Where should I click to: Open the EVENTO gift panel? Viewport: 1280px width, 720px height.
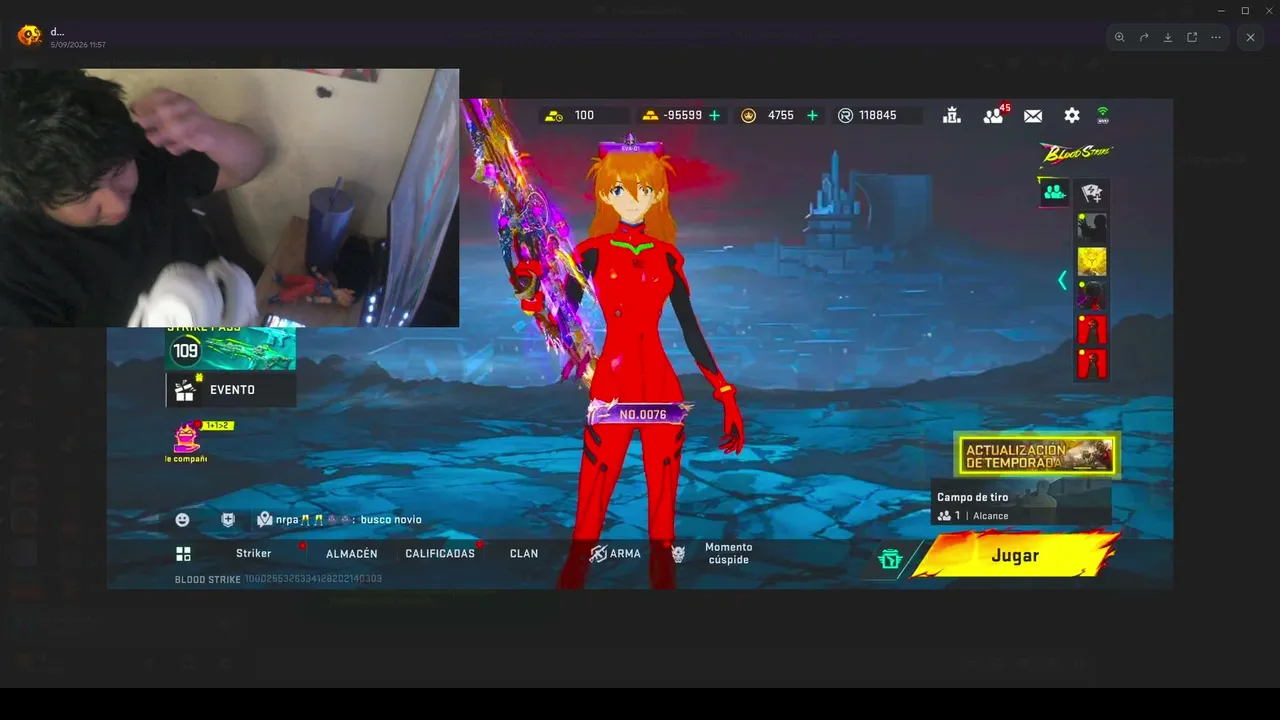click(231, 390)
